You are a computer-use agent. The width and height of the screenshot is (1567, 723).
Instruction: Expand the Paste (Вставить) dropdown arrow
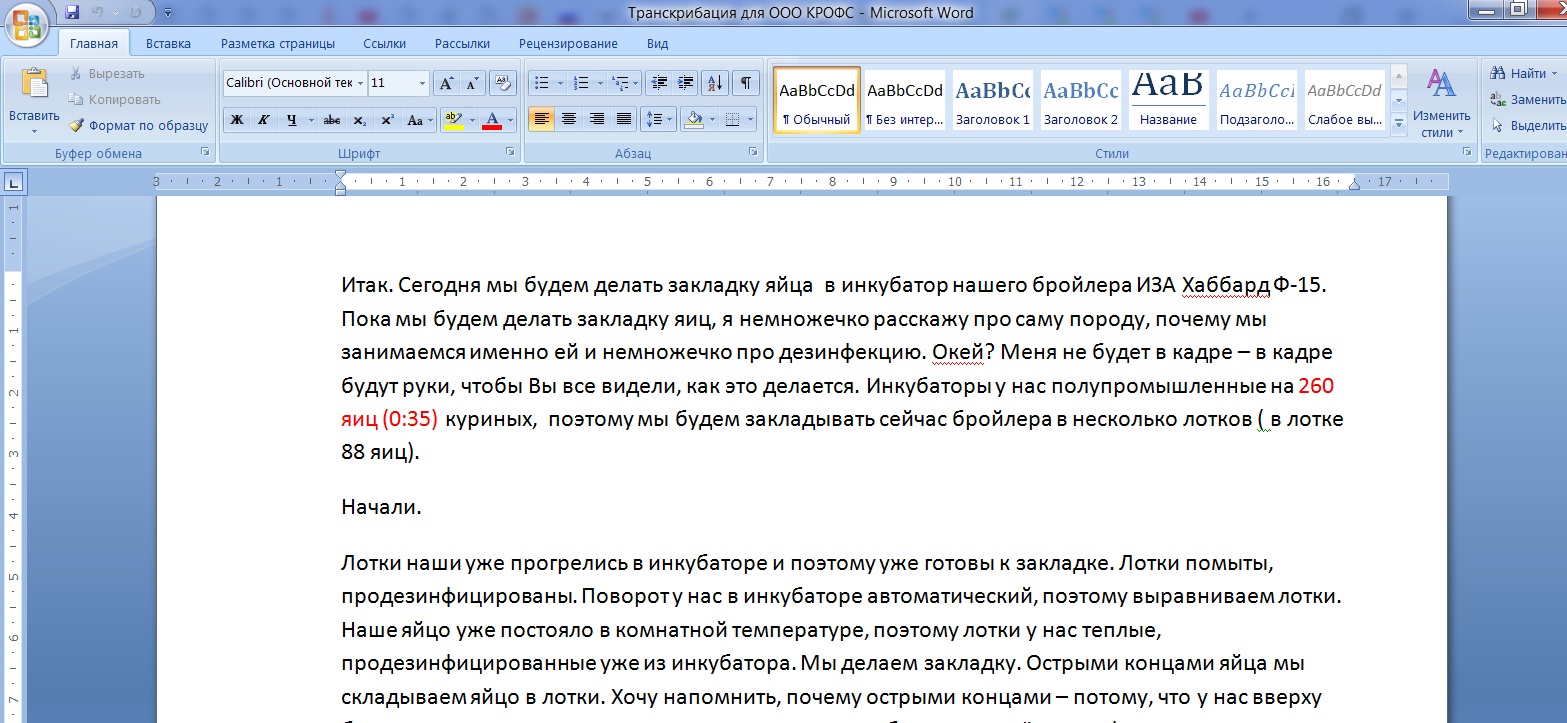click(x=34, y=130)
